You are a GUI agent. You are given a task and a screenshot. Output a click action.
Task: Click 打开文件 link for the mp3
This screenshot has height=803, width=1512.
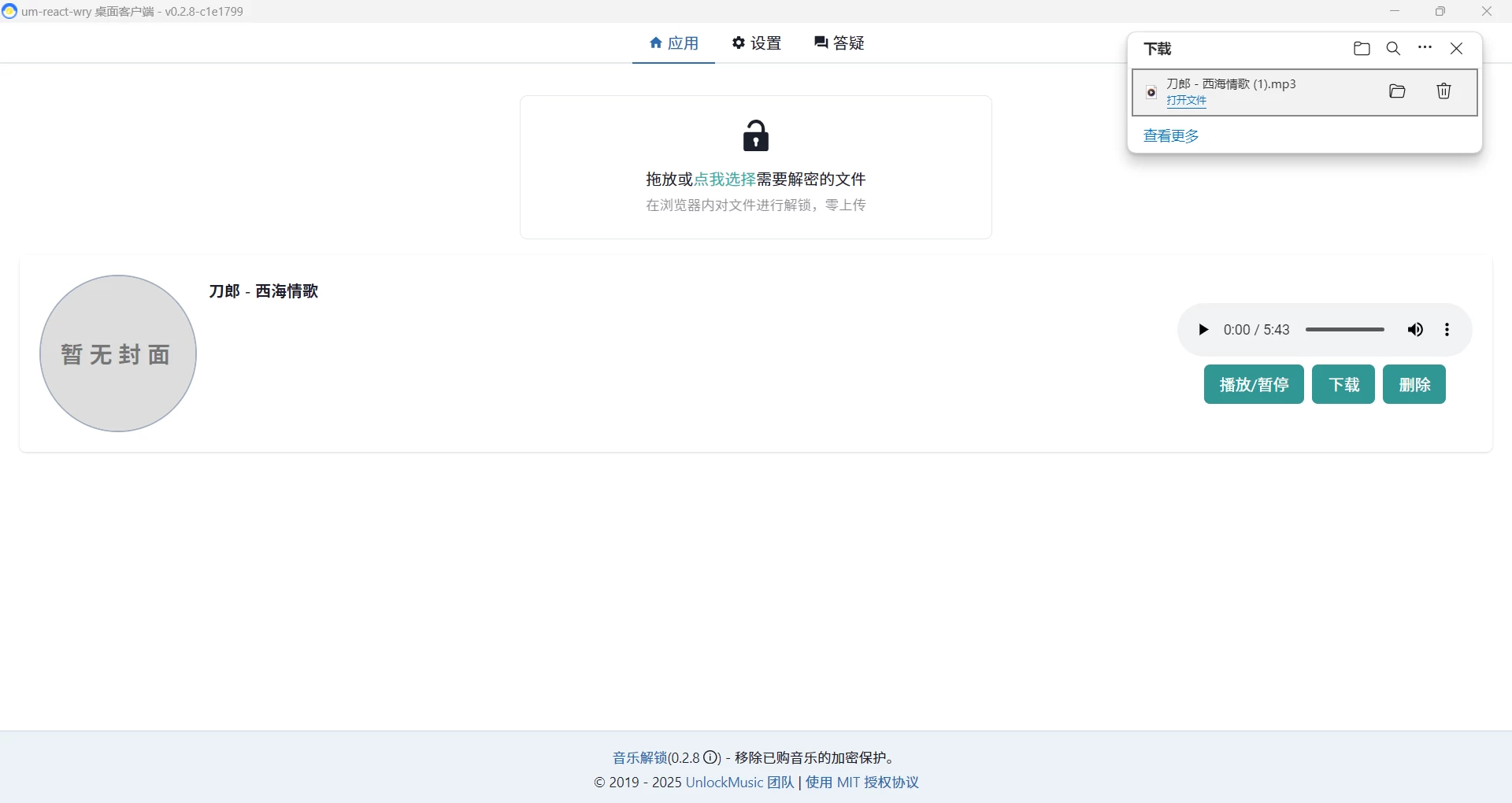point(1186,101)
